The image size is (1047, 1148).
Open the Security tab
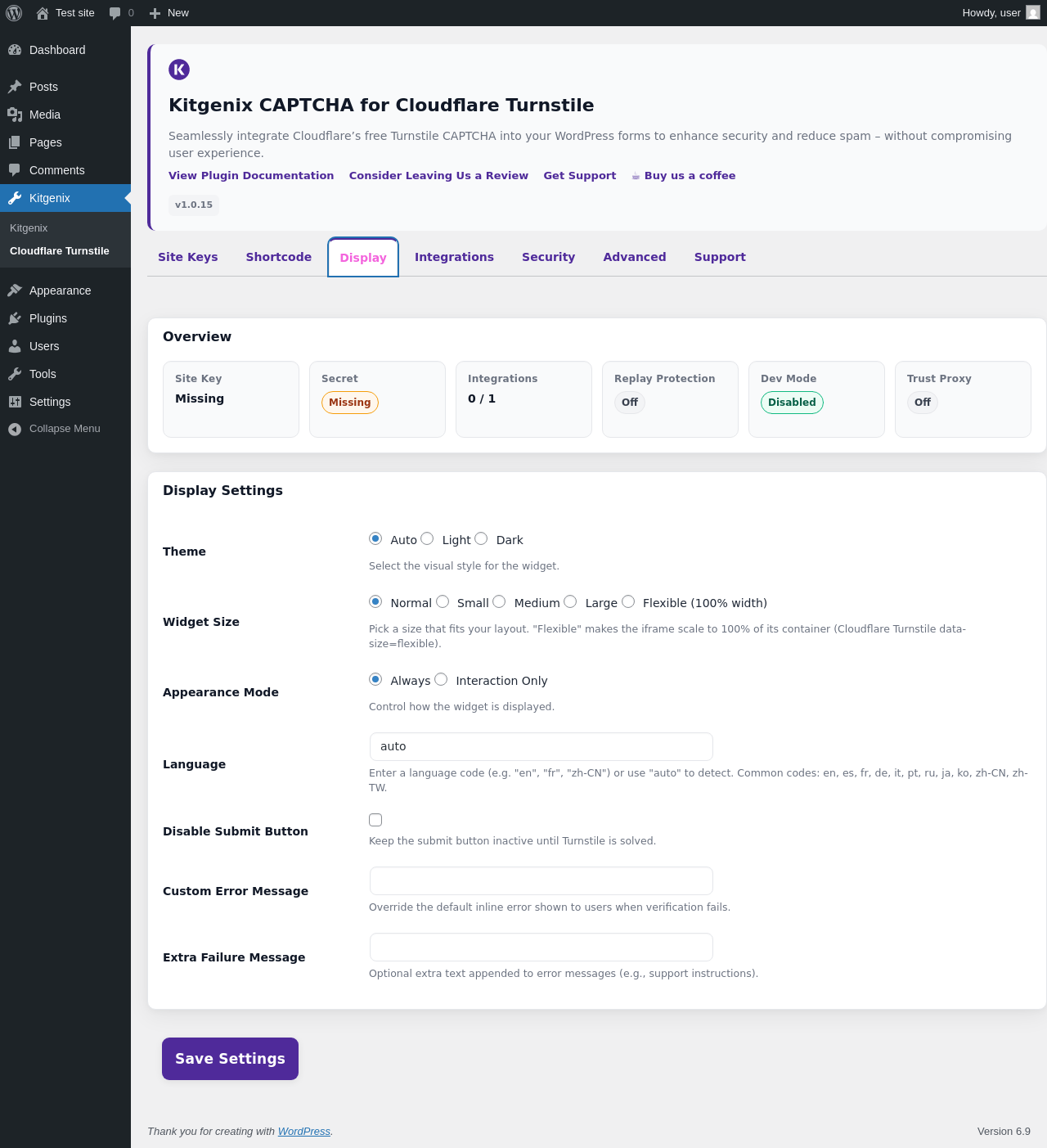pyautogui.click(x=549, y=257)
